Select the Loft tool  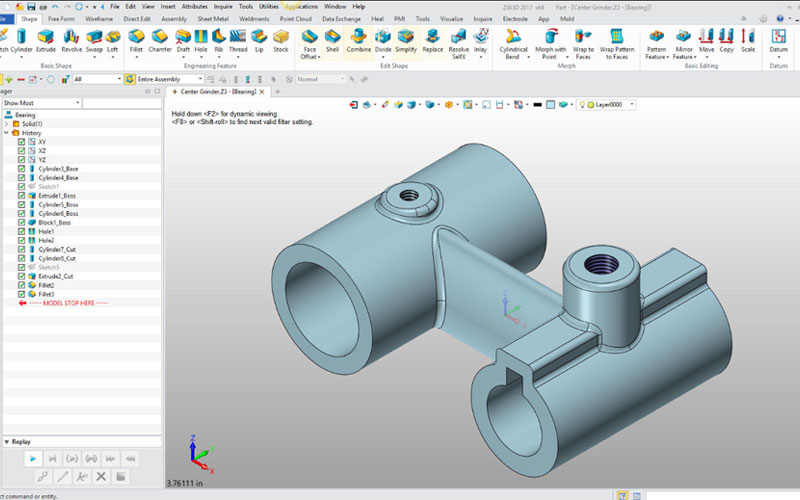[x=112, y=41]
